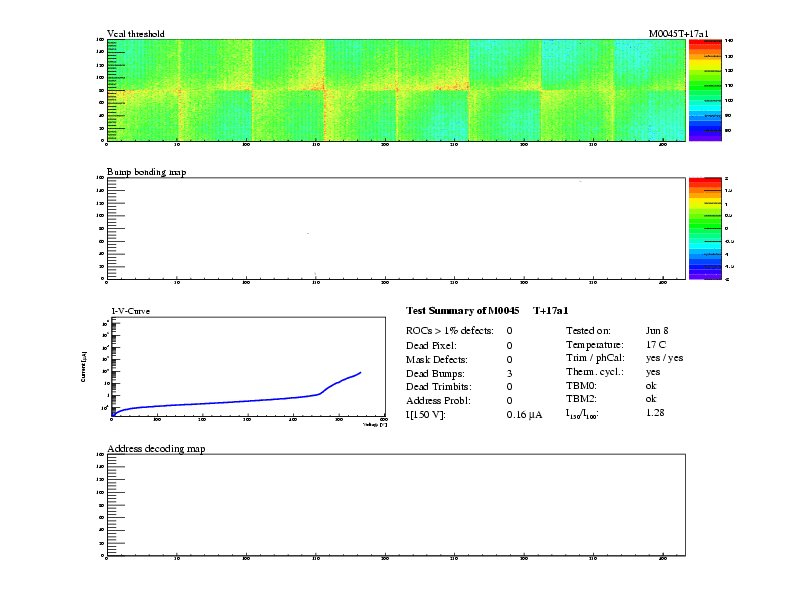
Task: Click the I-V-Curve plot title
Action: [132, 311]
